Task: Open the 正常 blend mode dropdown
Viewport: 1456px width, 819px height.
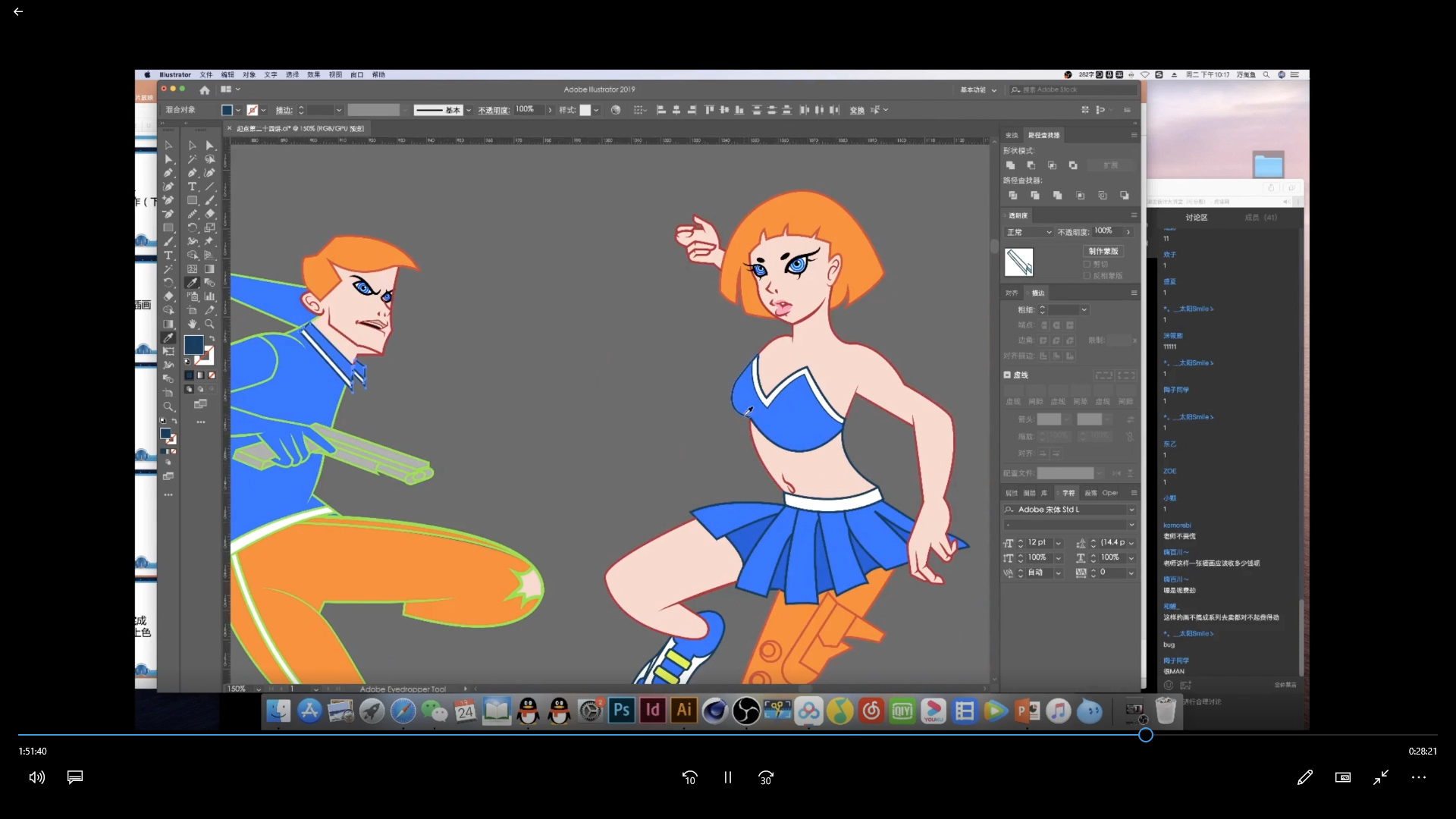Action: 1029,232
